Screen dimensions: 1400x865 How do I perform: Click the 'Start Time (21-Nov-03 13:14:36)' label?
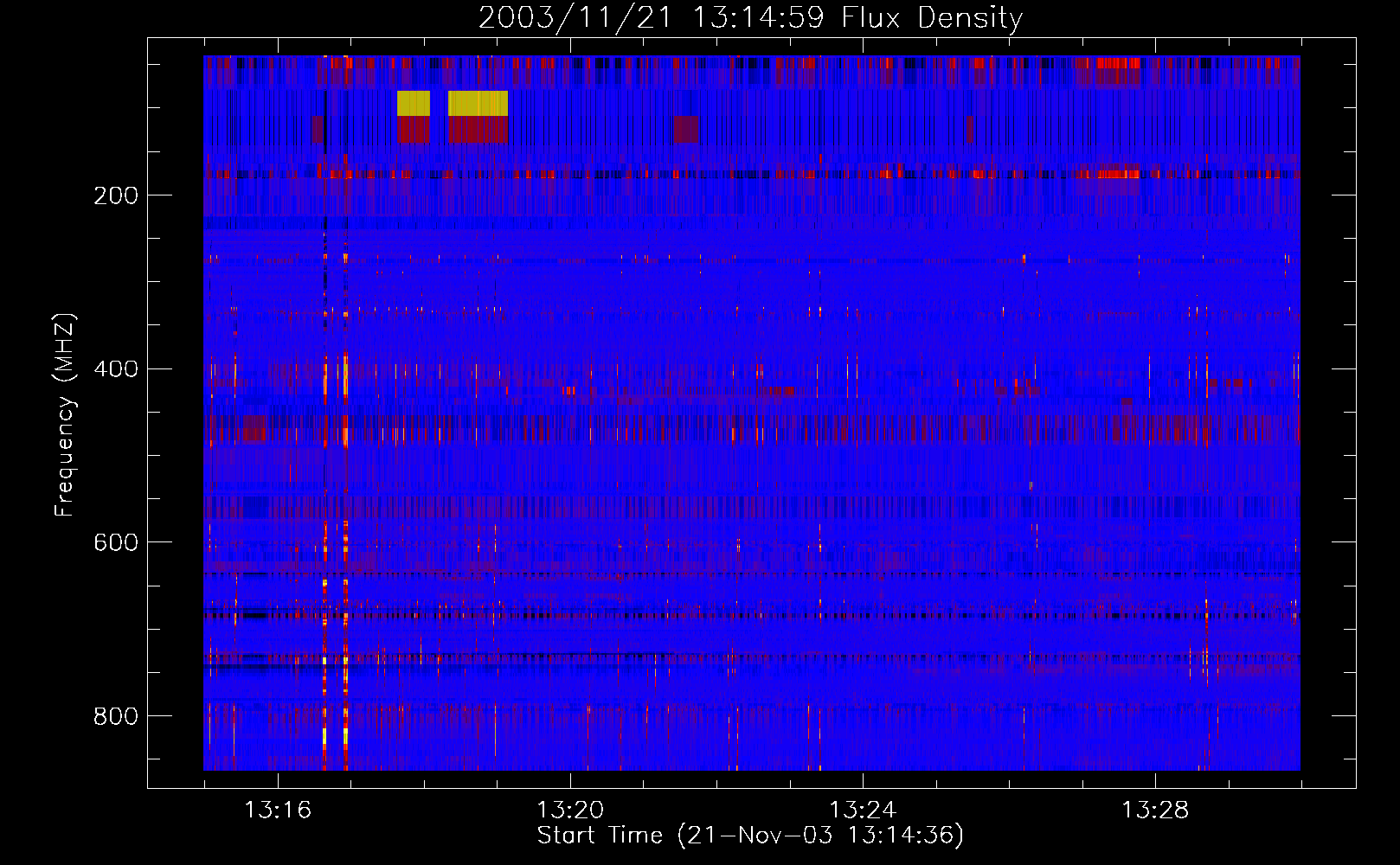pos(750,836)
